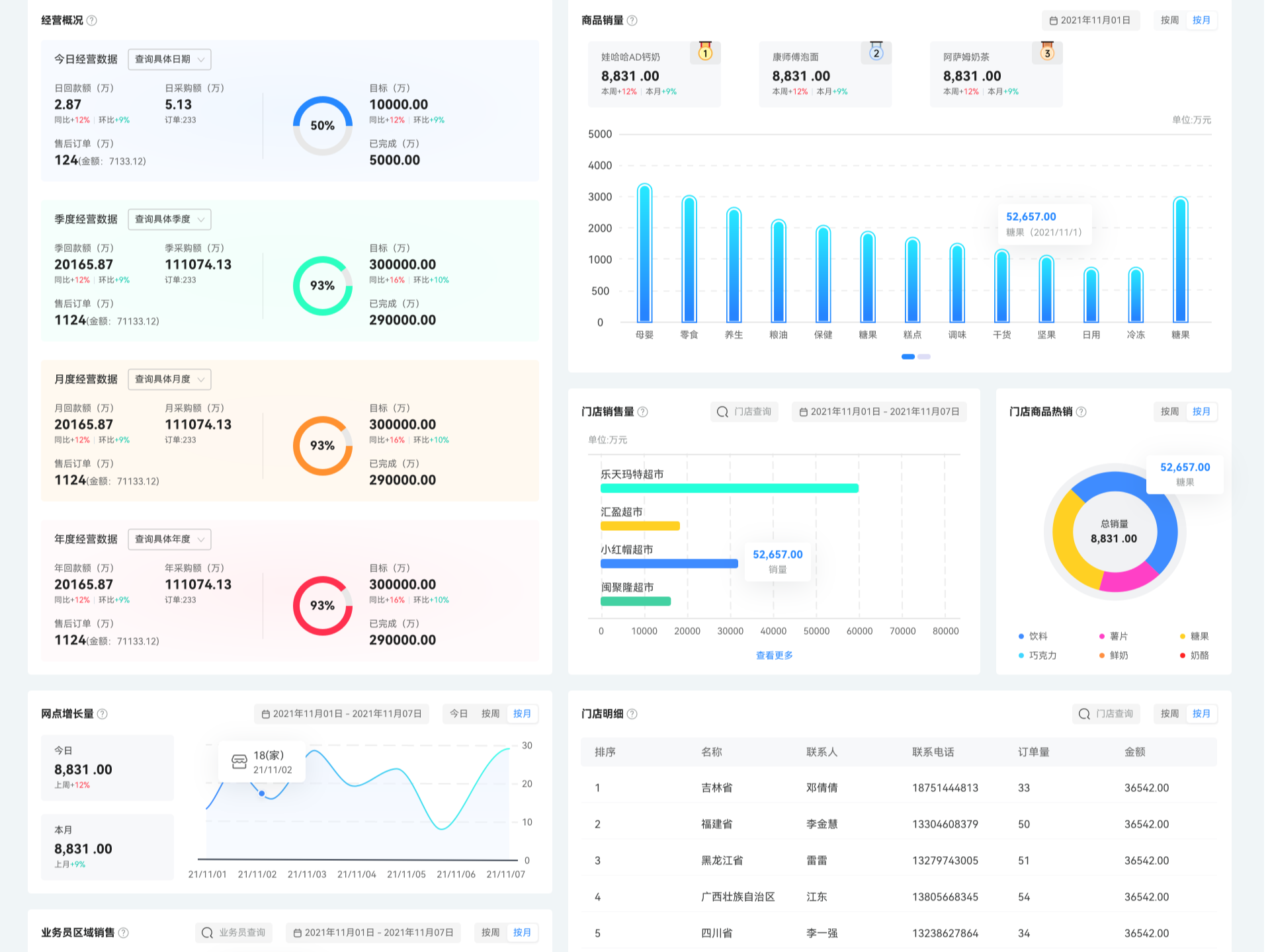Screen dimensions: 1270x952
Task: Toggle 薯片 legend item
Action: pos(1113,637)
